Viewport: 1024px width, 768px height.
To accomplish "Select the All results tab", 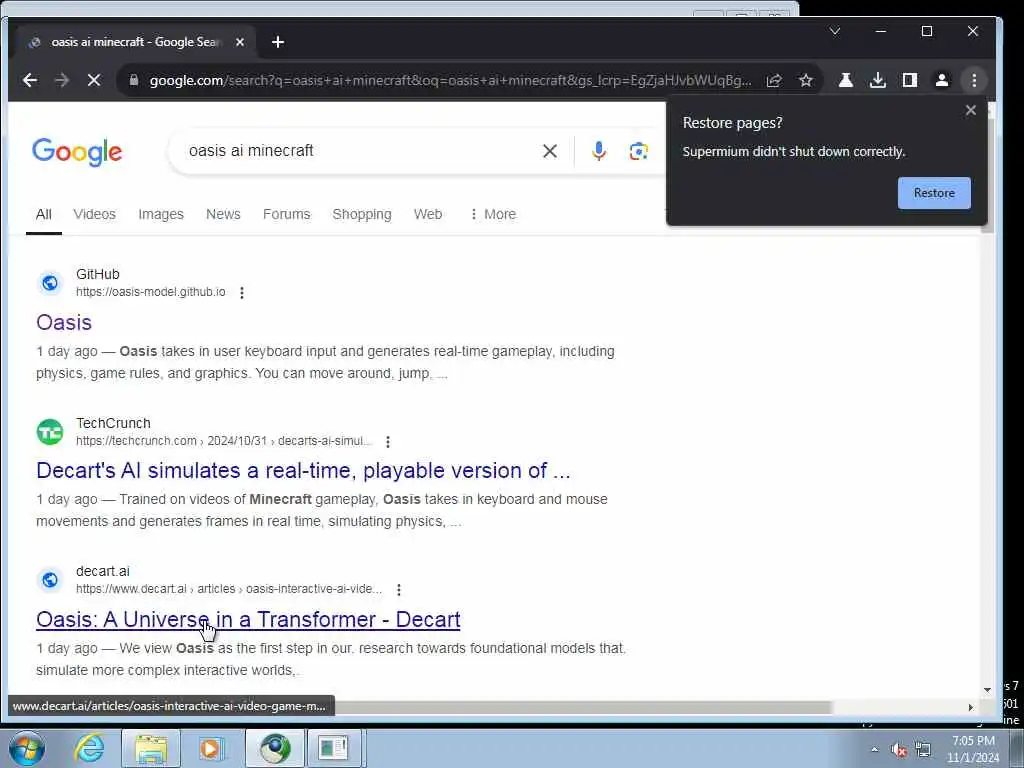I will pyautogui.click(x=44, y=214).
